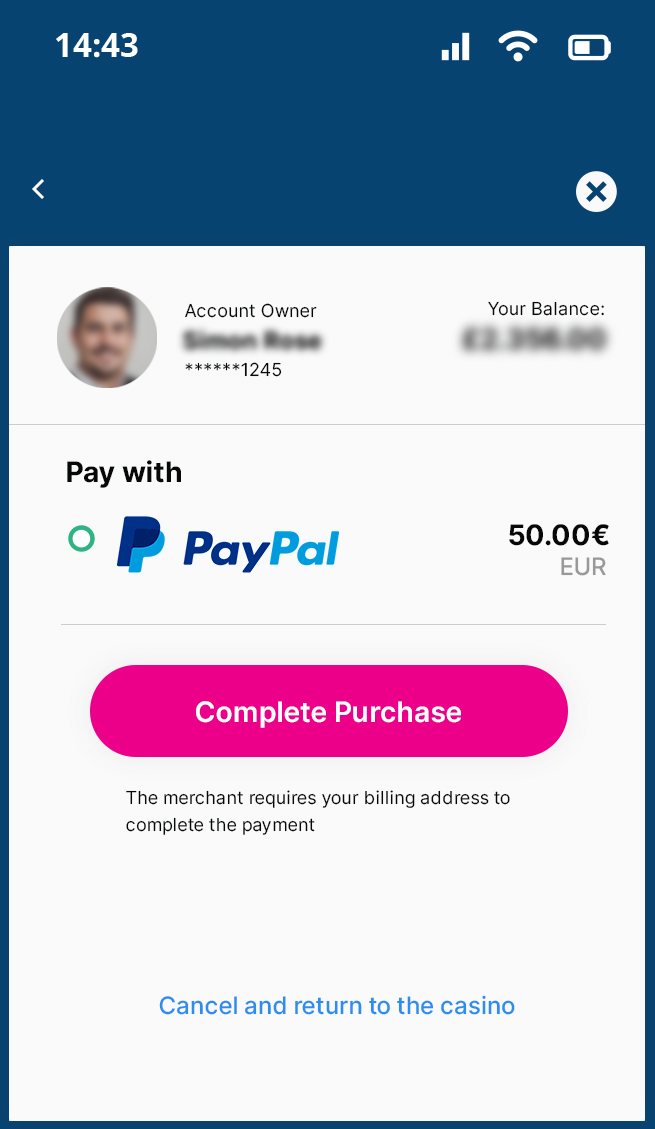Image resolution: width=655 pixels, height=1129 pixels.
Task: Tap the 14:43 clock in status bar
Action: click(x=97, y=45)
